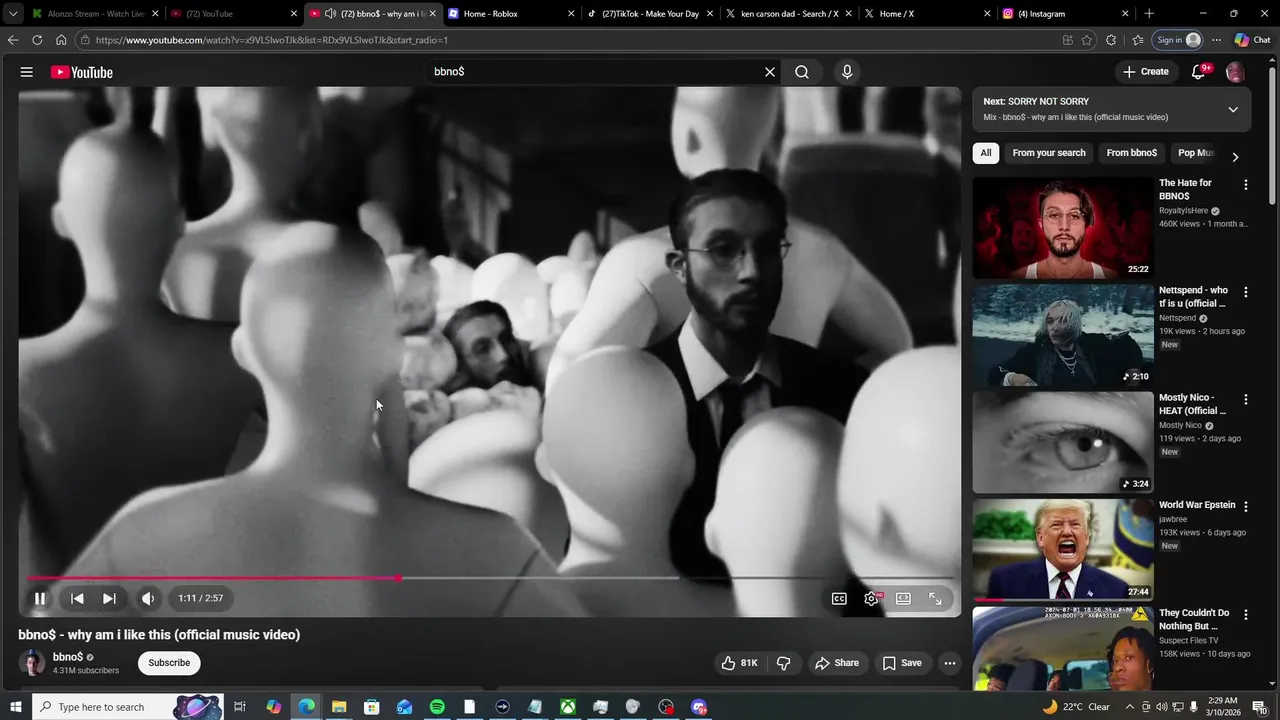Viewport: 1280px width, 720px height.
Task: Open the Microsoft Store taskbar icon
Action: point(371,707)
